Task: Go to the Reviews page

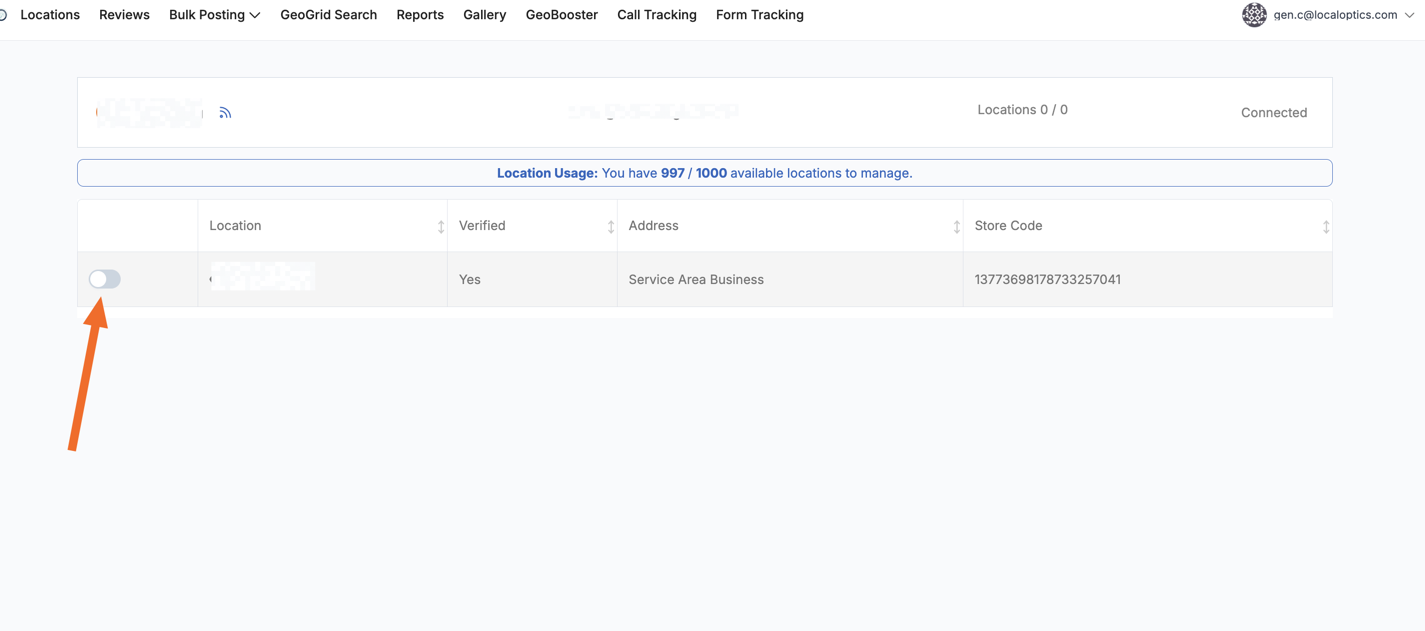Action: (124, 15)
